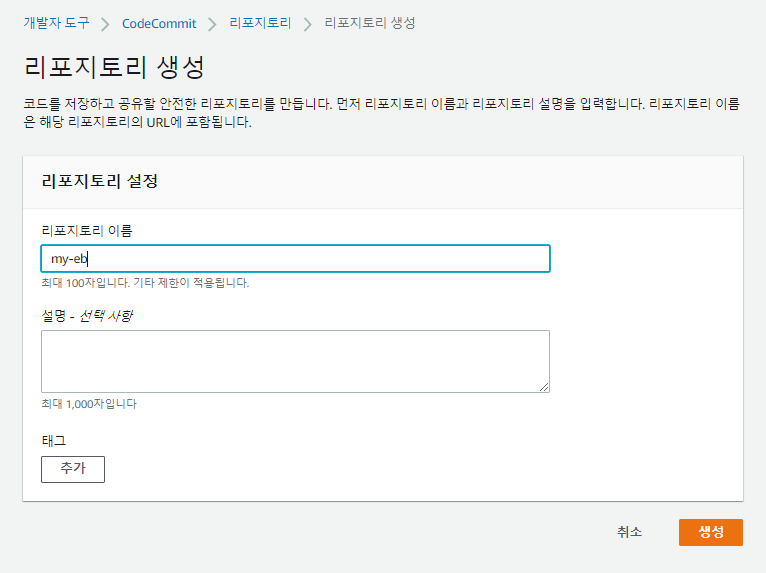Image resolution: width=766 pixels, height=573 pixels.
Task: Click the 설명 - 선택 사항 label
Action: coord(87,316)
